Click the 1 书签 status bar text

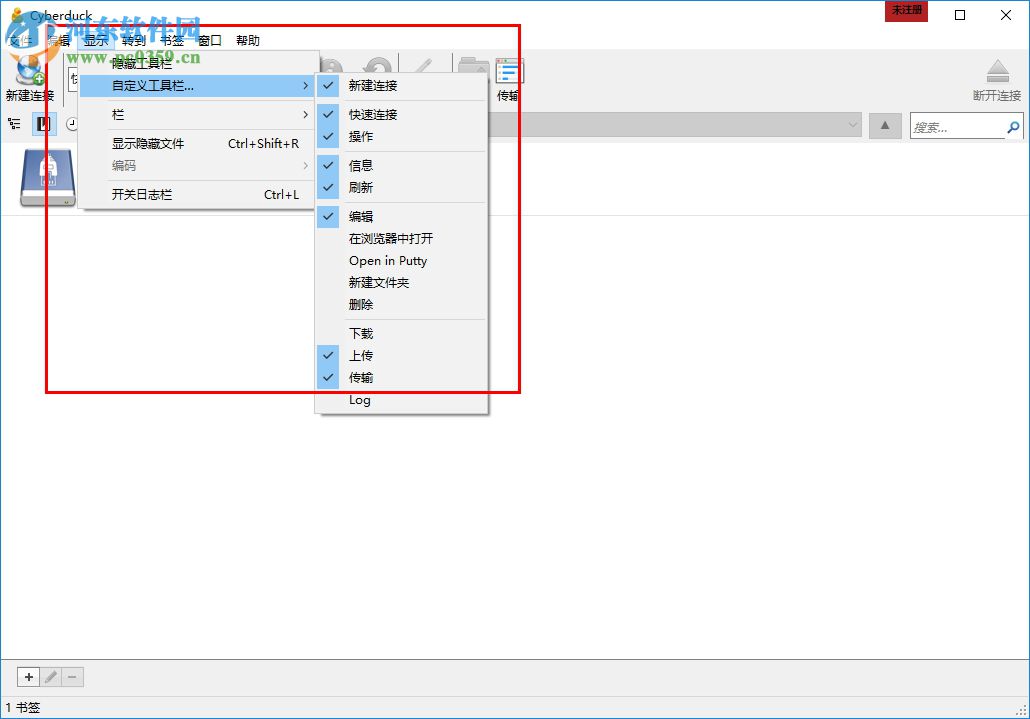[23, 708]
